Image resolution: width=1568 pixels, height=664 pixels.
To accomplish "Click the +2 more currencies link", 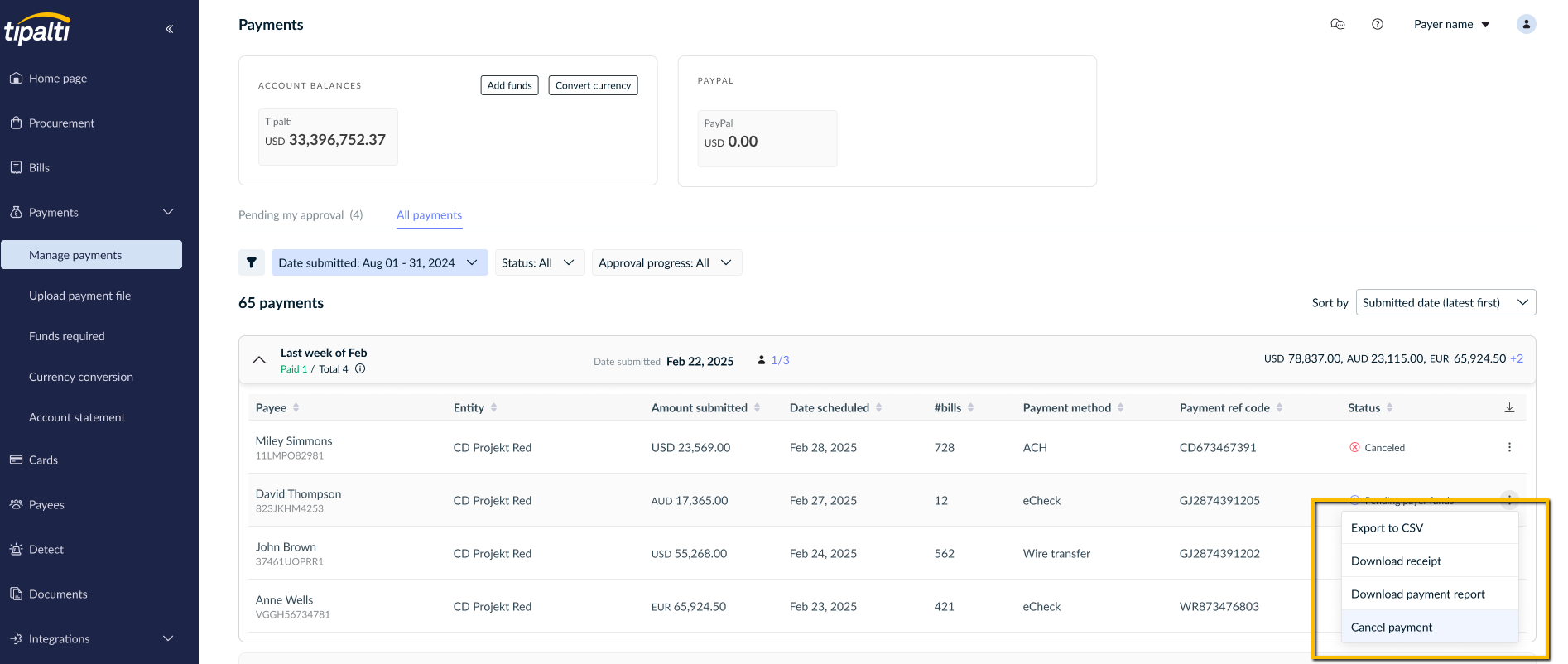I will 1517,358.
